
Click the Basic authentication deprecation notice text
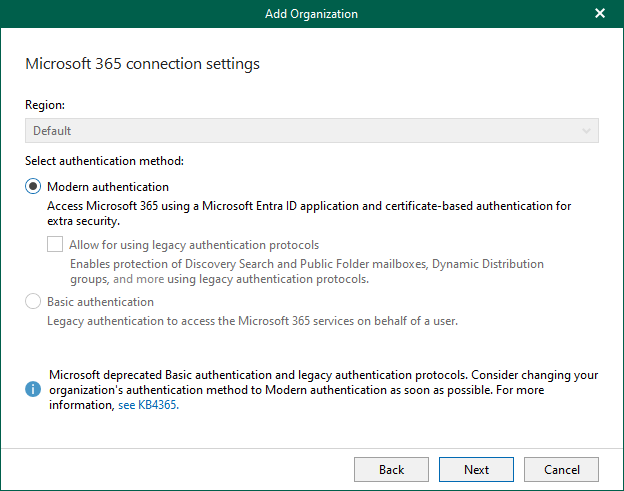point(322,383)
